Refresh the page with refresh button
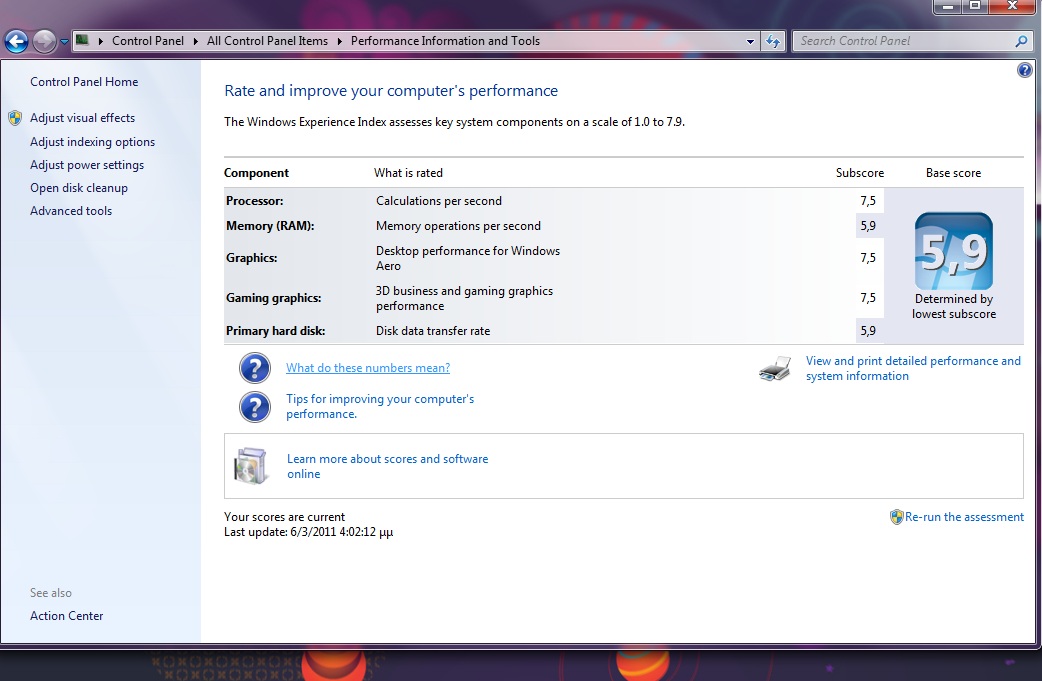This screenshot has height=681, width=1042. [773, 41]
